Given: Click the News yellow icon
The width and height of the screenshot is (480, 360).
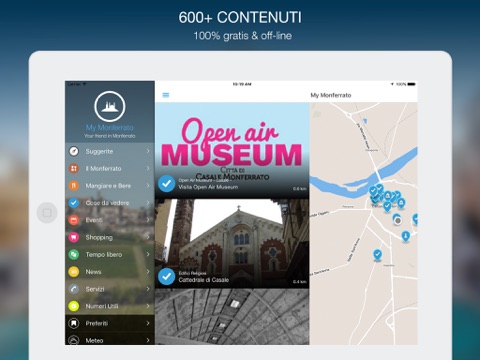Looking at the screenshot, I should (x=74, y=272).
